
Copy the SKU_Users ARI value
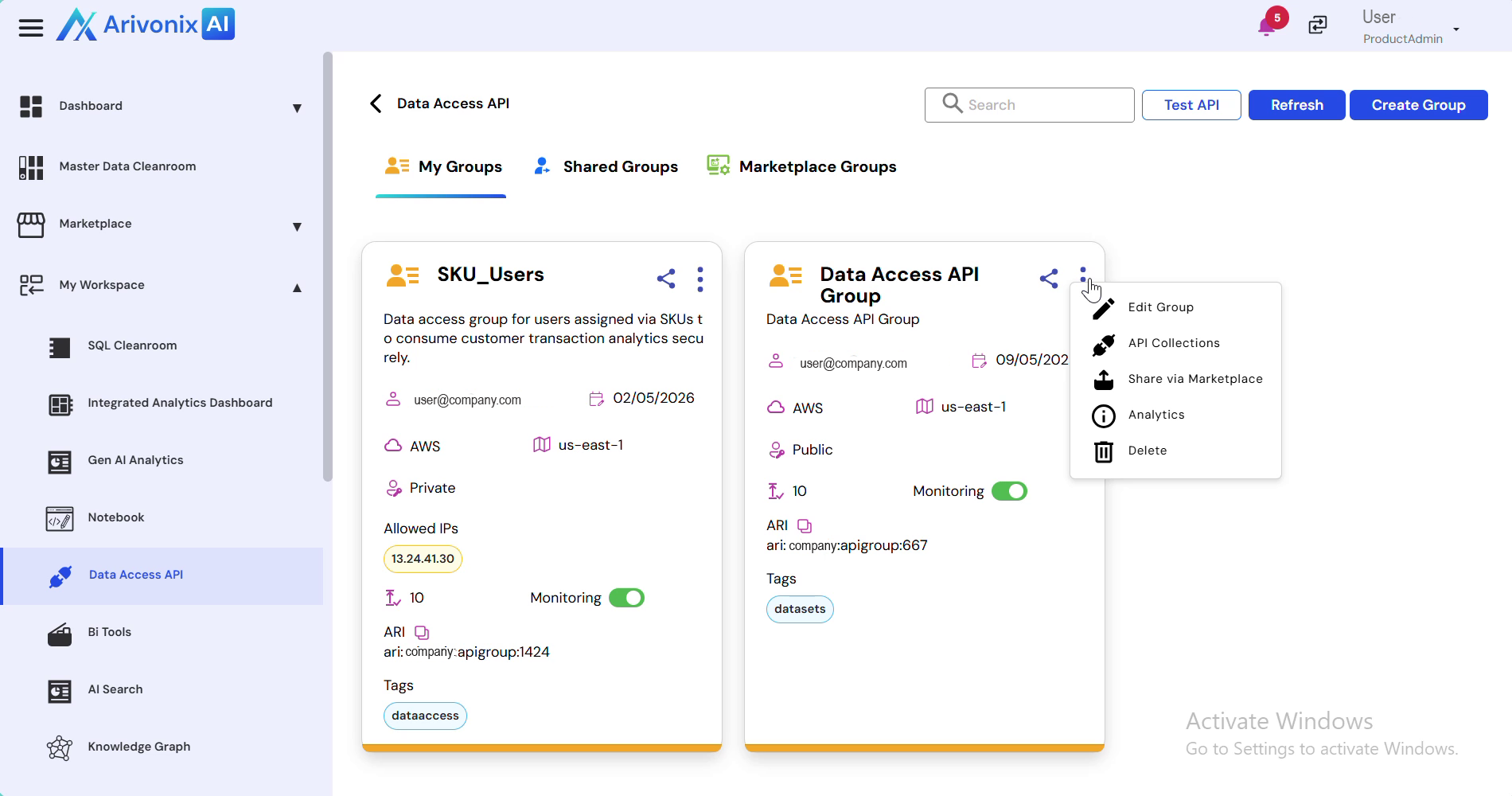[x=422, y=633]
